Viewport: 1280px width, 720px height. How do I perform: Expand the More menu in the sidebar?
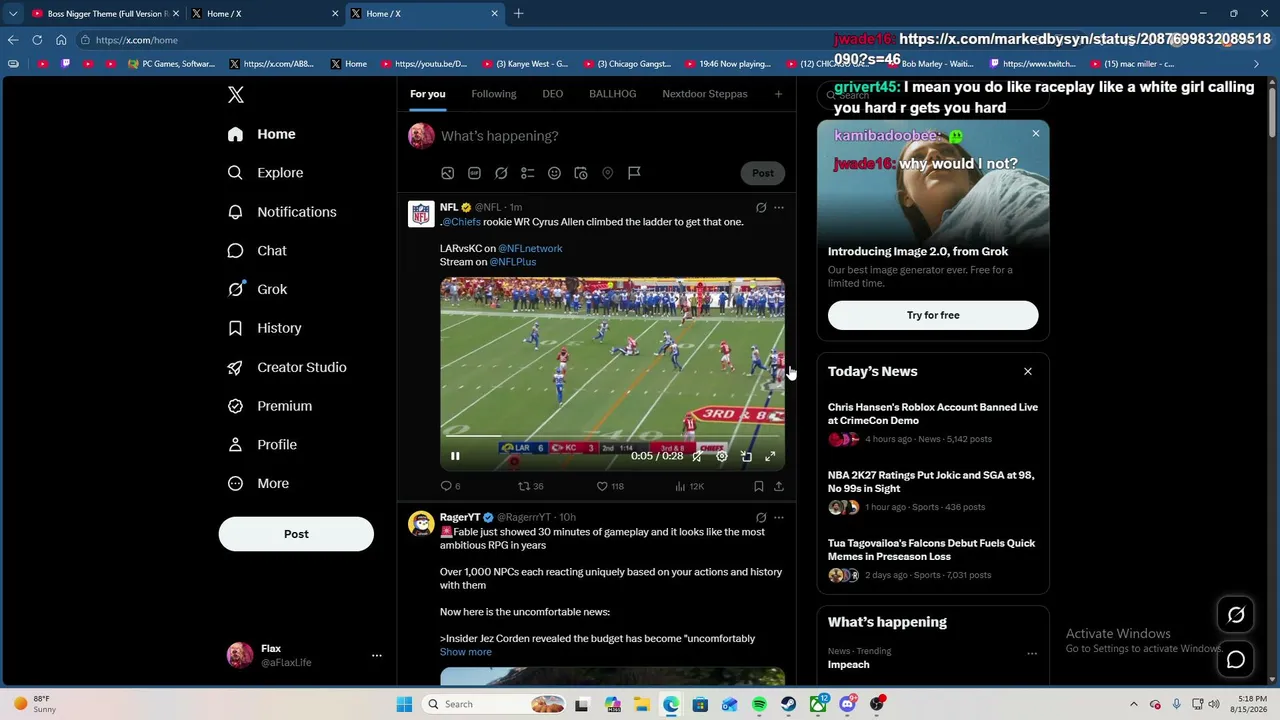coord(258,483)
